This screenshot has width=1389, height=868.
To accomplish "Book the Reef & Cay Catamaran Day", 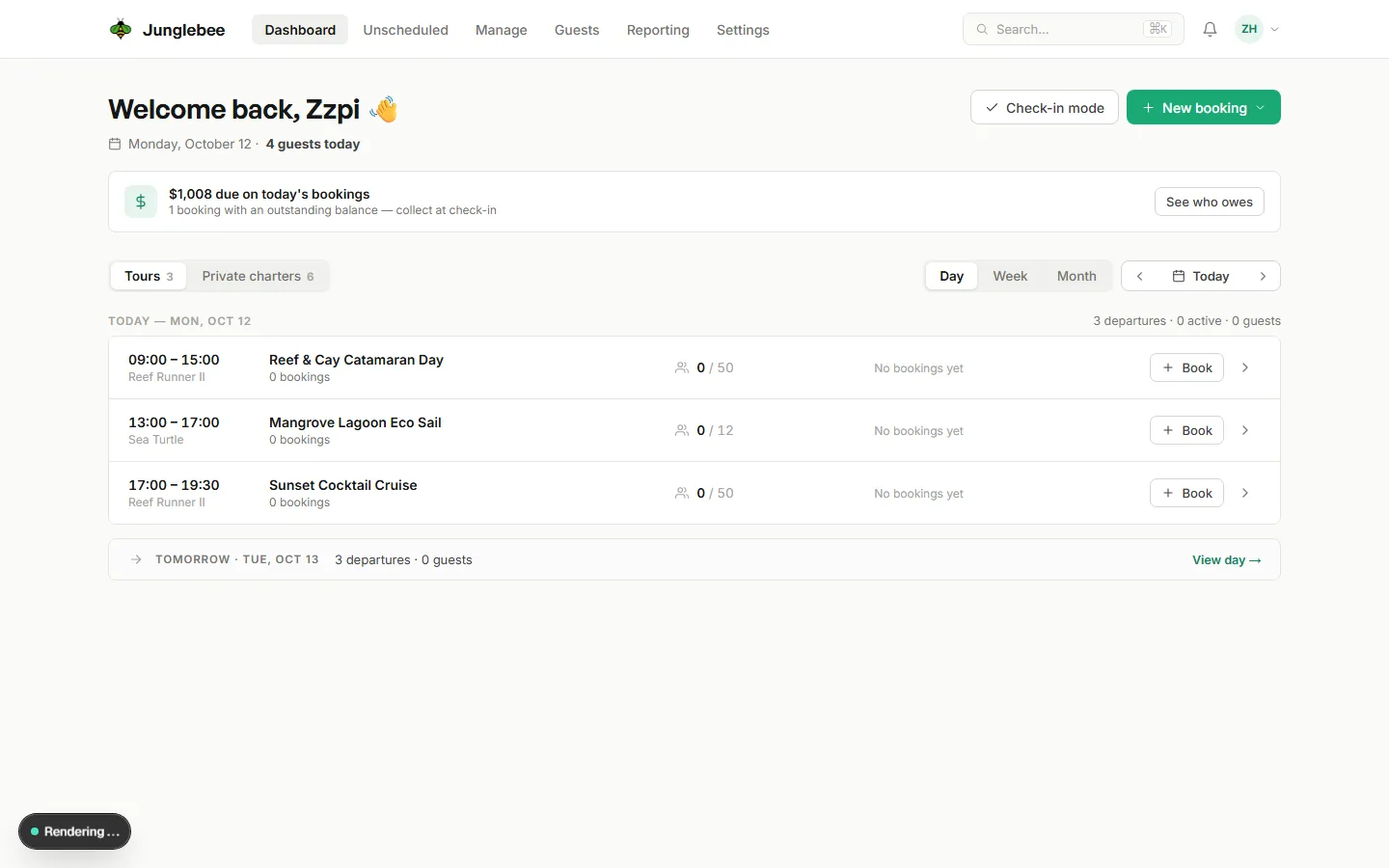I will pos(1186,367).
